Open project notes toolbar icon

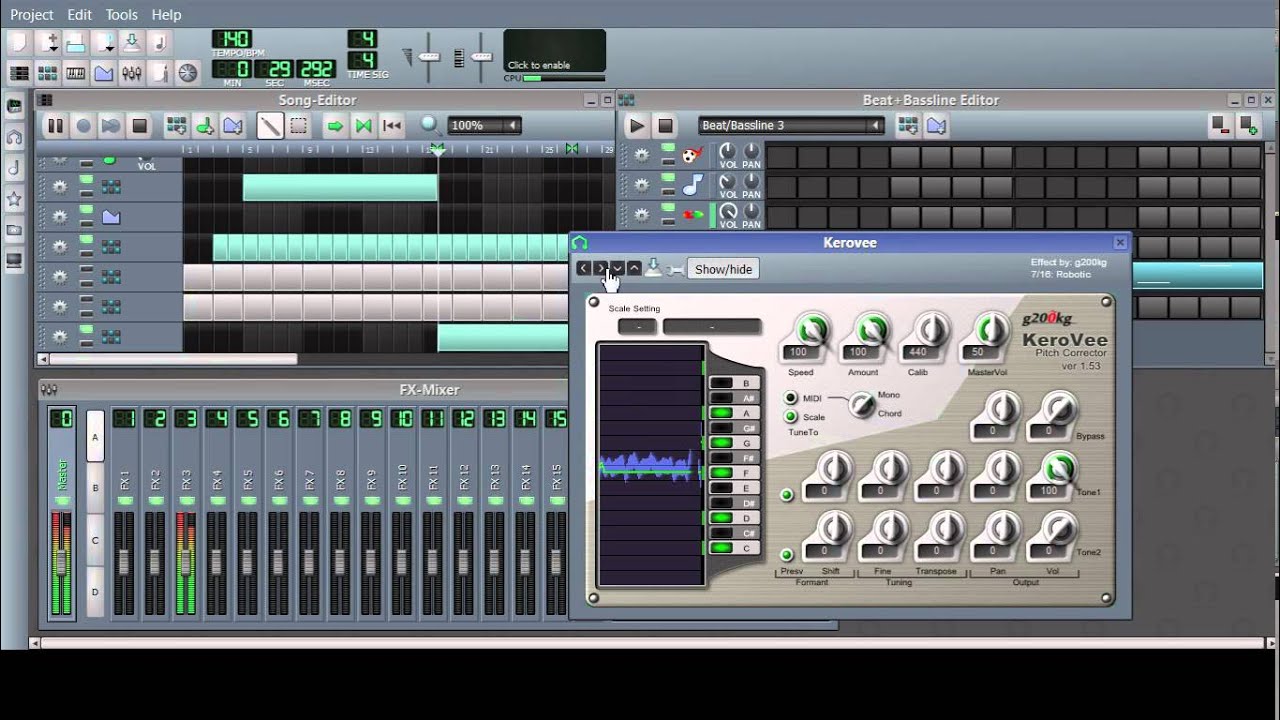(x=159, y=73)
